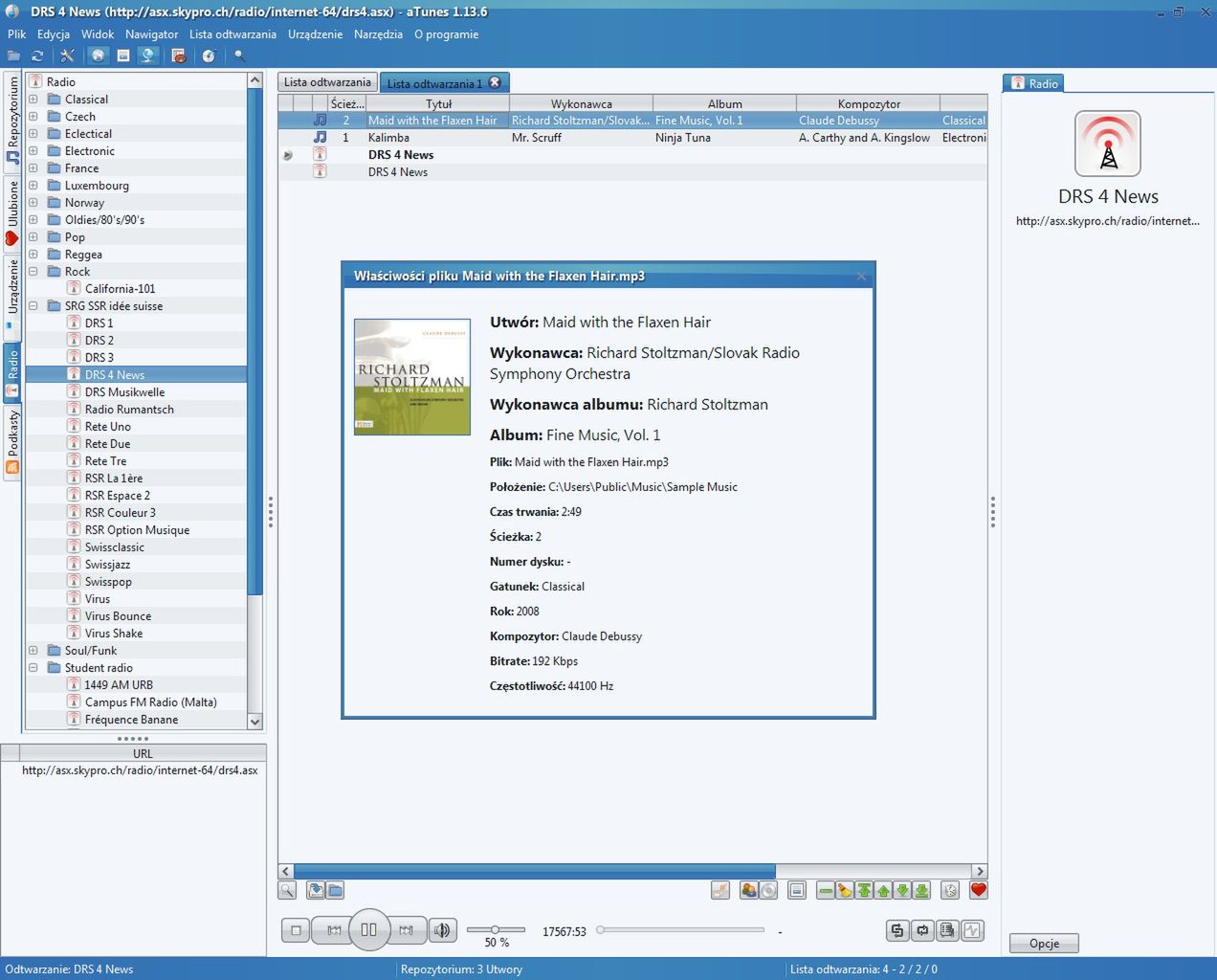Screen dimensions: 1217x980
Task: Click the Opcje button
Action: tap(1044, 944)
